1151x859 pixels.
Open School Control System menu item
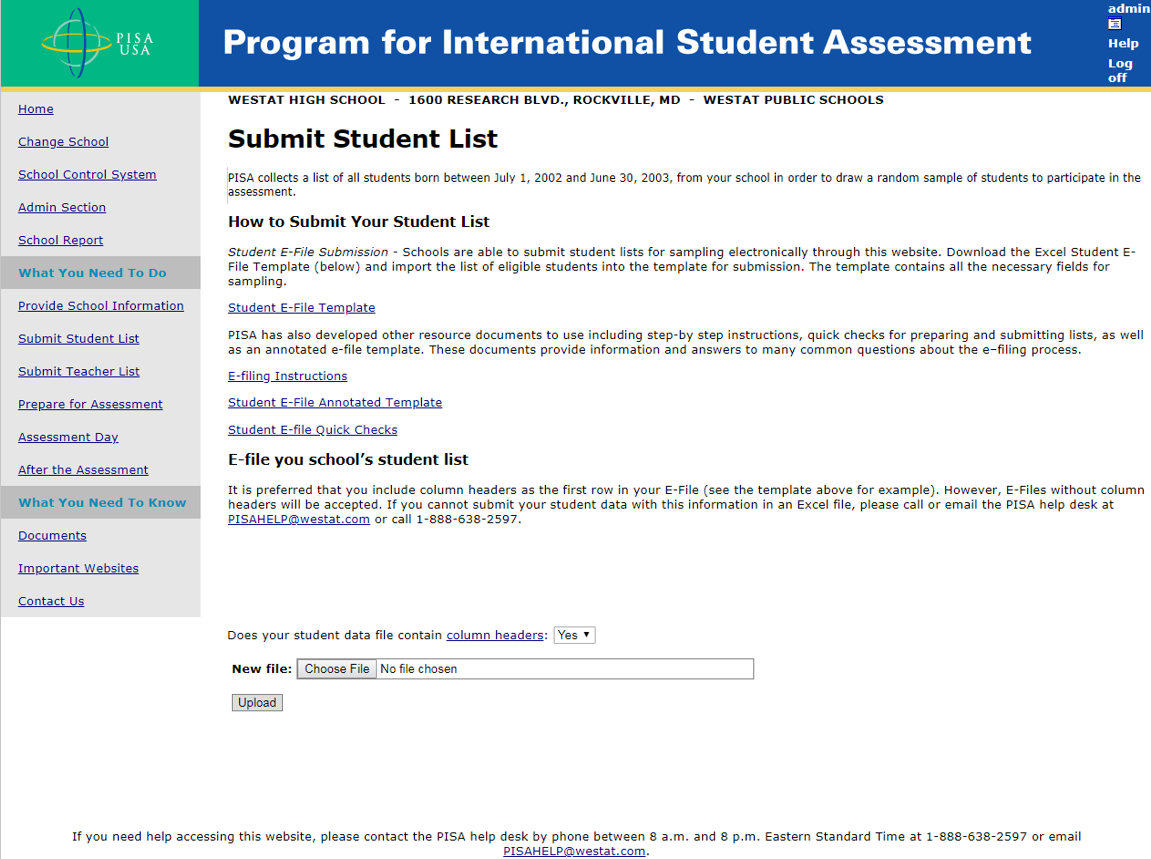coord(87,175)
